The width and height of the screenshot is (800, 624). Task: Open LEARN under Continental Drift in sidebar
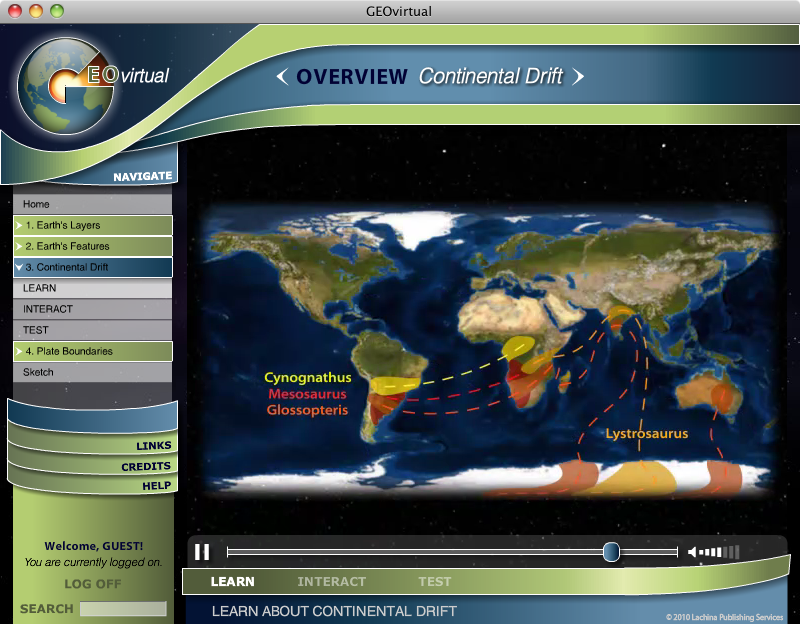(92, 288)
